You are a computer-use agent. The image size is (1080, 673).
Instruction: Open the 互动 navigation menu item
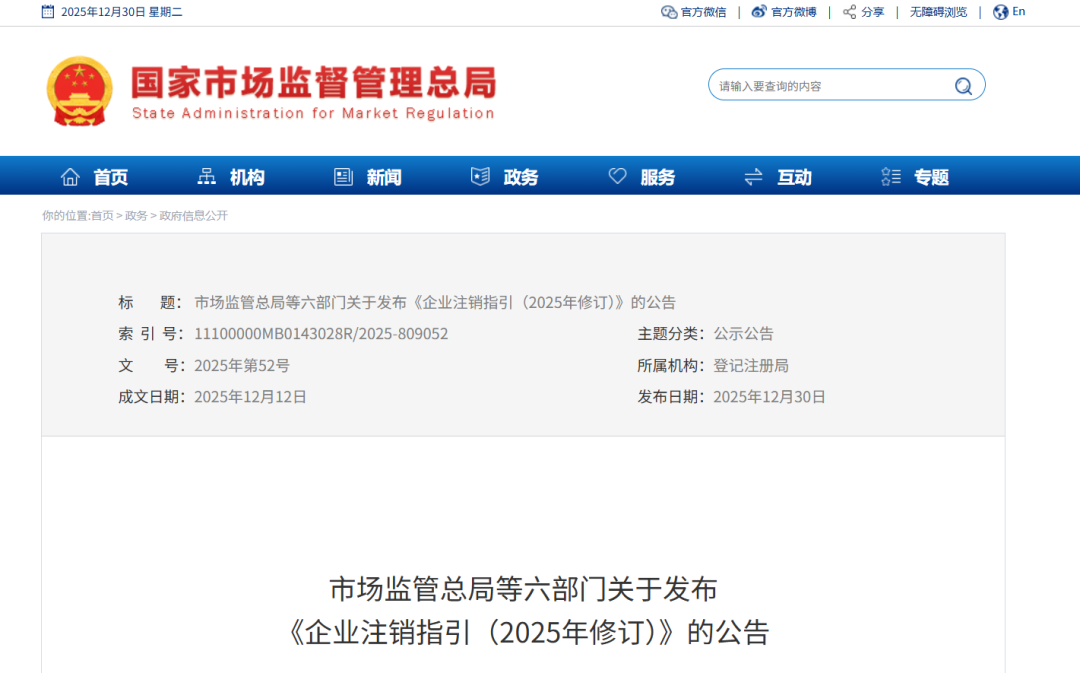[x=794, y=178]
